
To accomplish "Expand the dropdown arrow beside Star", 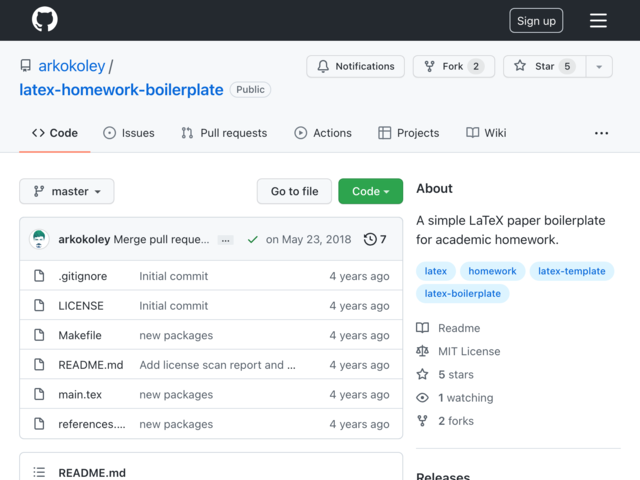I will coord(599,67).
